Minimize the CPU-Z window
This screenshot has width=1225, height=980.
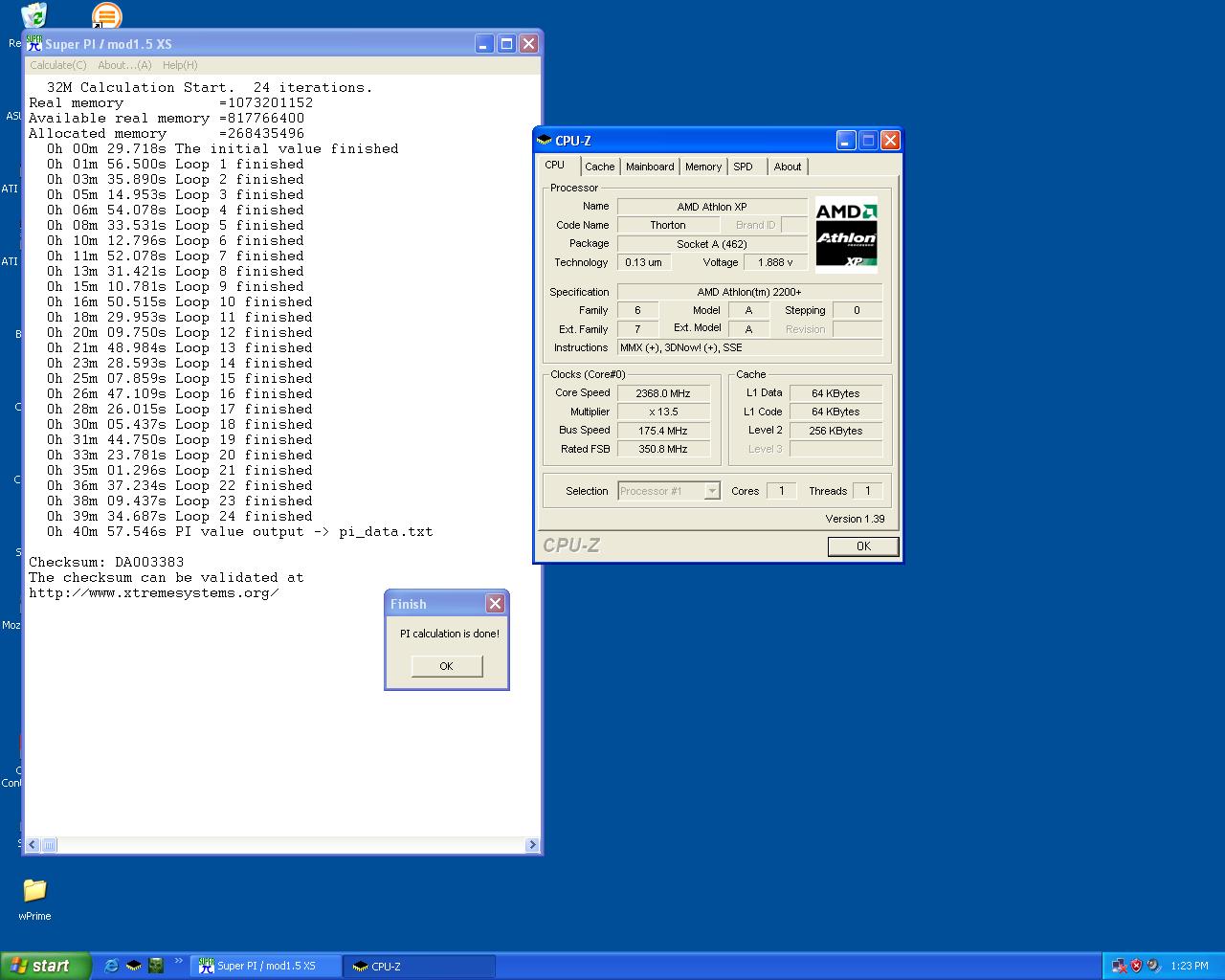[846, 141]
